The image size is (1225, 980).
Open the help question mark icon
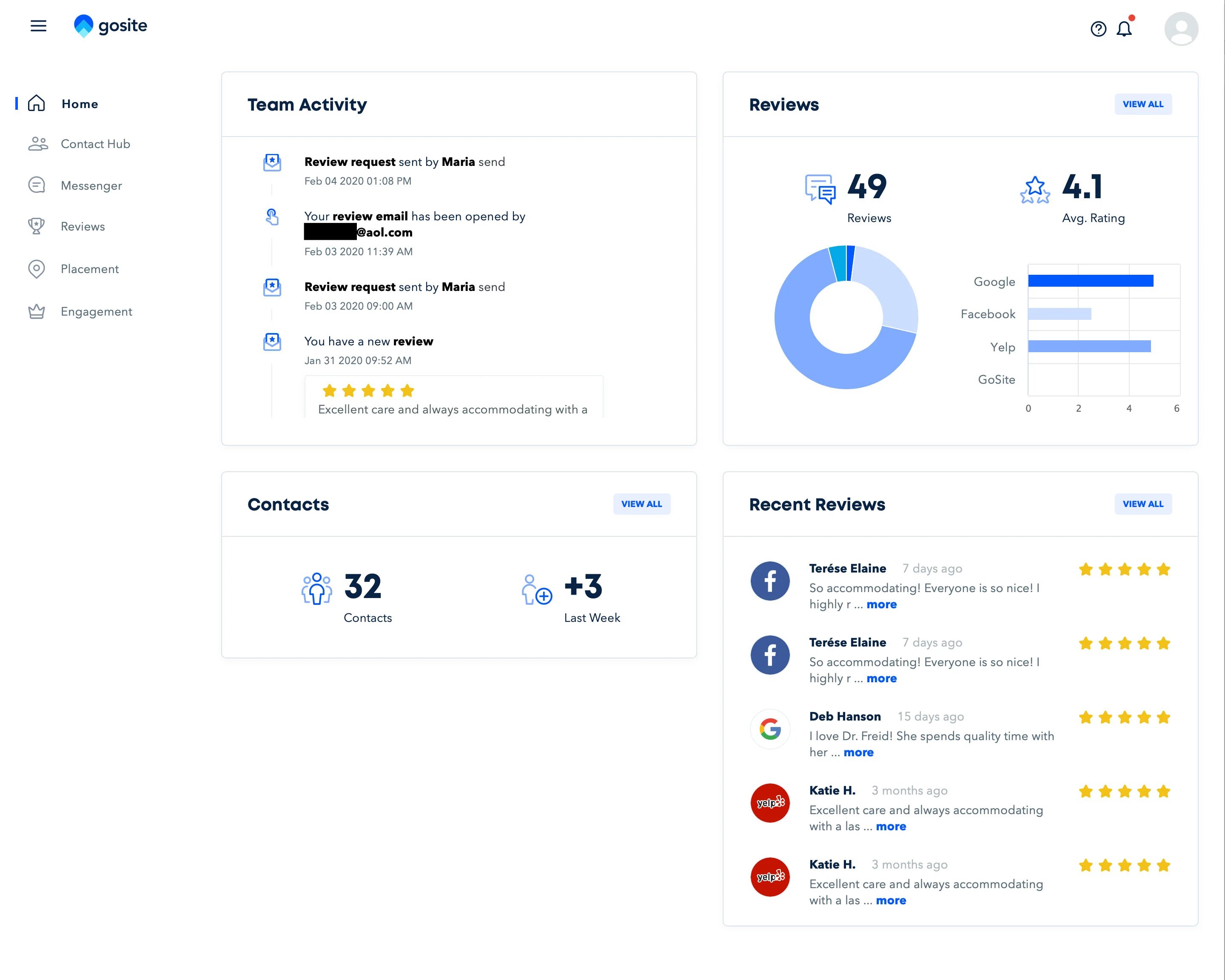coord(1097,28)
